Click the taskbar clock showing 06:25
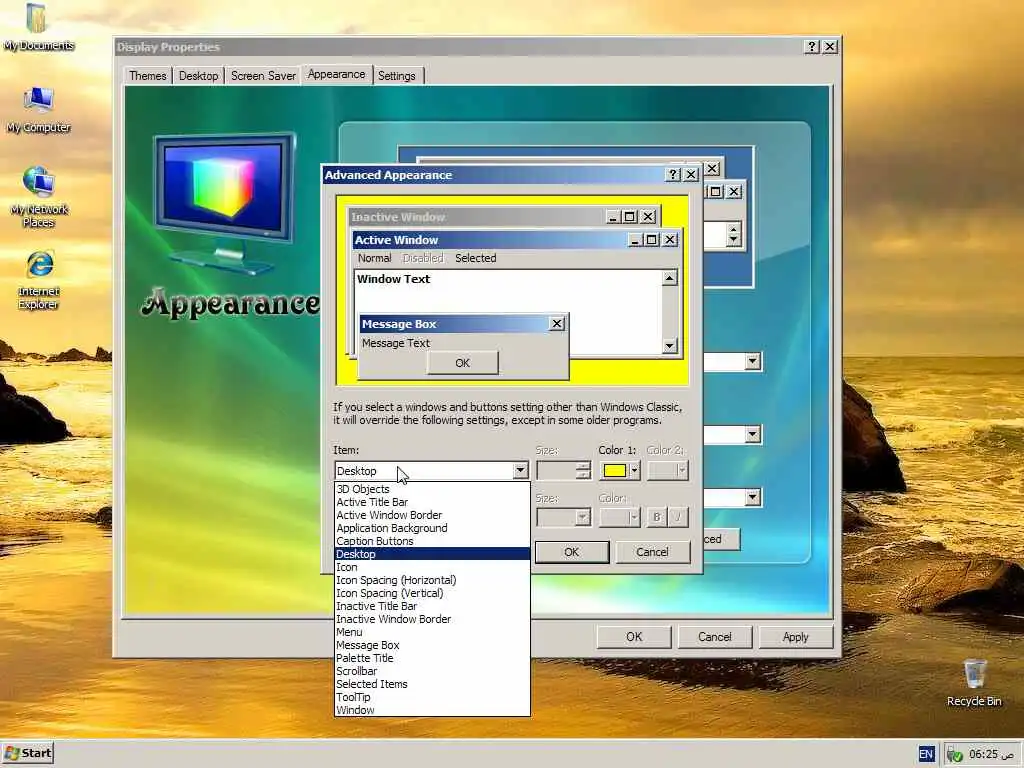This screenshot has height=768, width=1024. [x=991, y=754]
